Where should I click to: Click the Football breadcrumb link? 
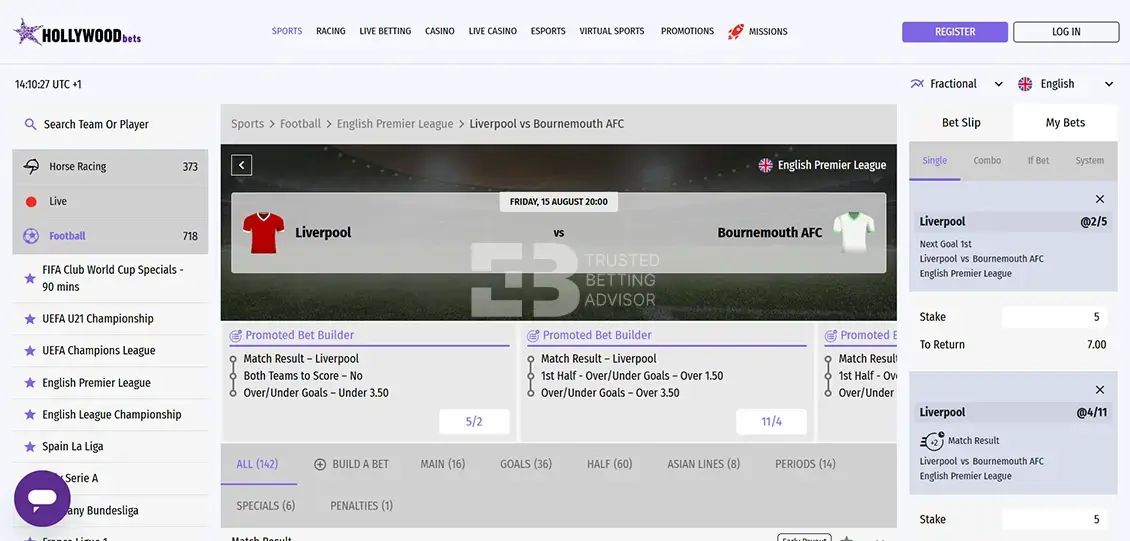coord(301,124)
